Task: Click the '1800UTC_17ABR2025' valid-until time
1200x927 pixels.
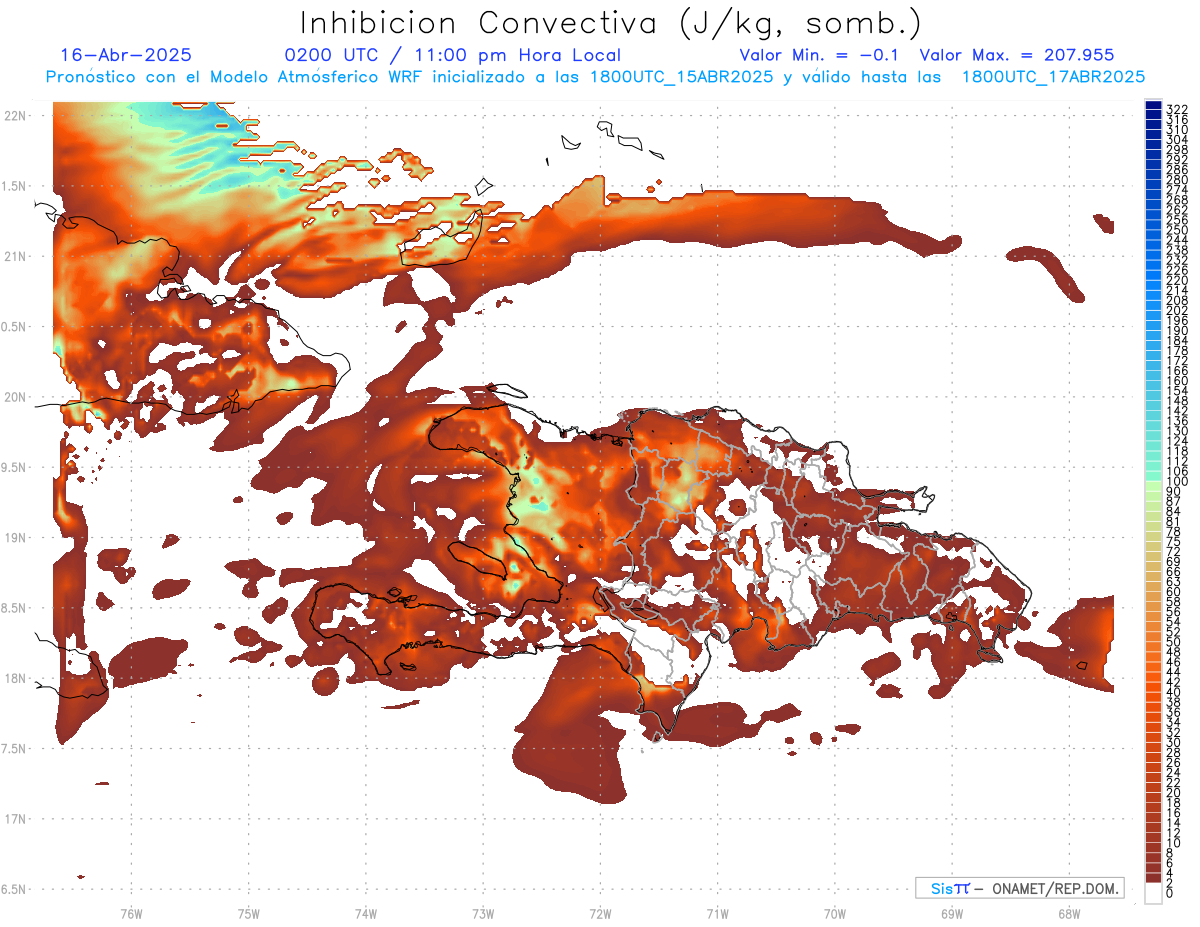Action: pyautogui.click(x=1053, y=76)
